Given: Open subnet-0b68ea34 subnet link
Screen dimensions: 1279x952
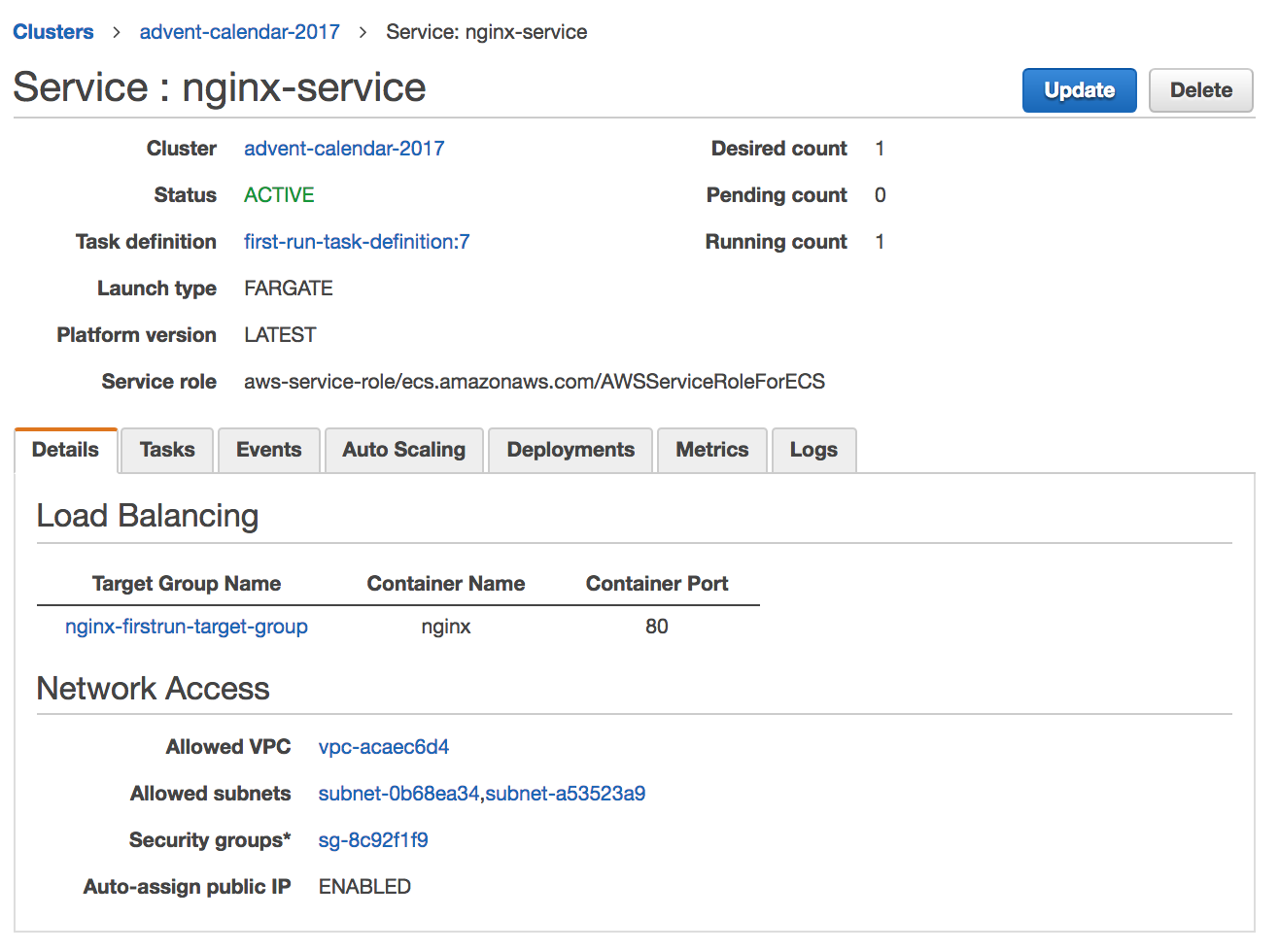Looking at the screenshot, I should [x=398, y=794].
